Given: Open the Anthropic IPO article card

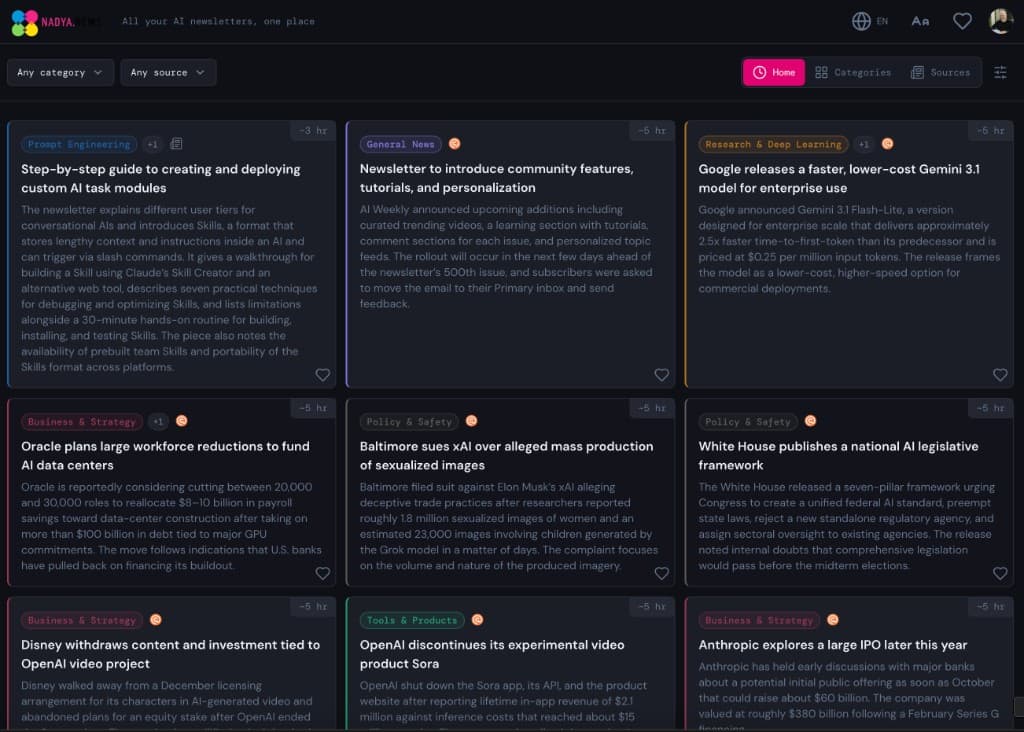Looking at the screenshot, I should point(832,645).
